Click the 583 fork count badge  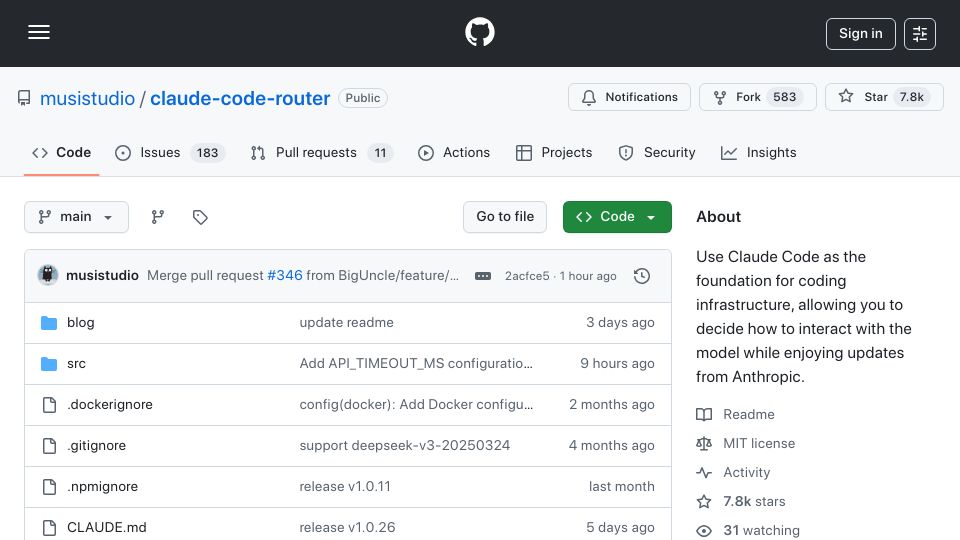[784, 97]
